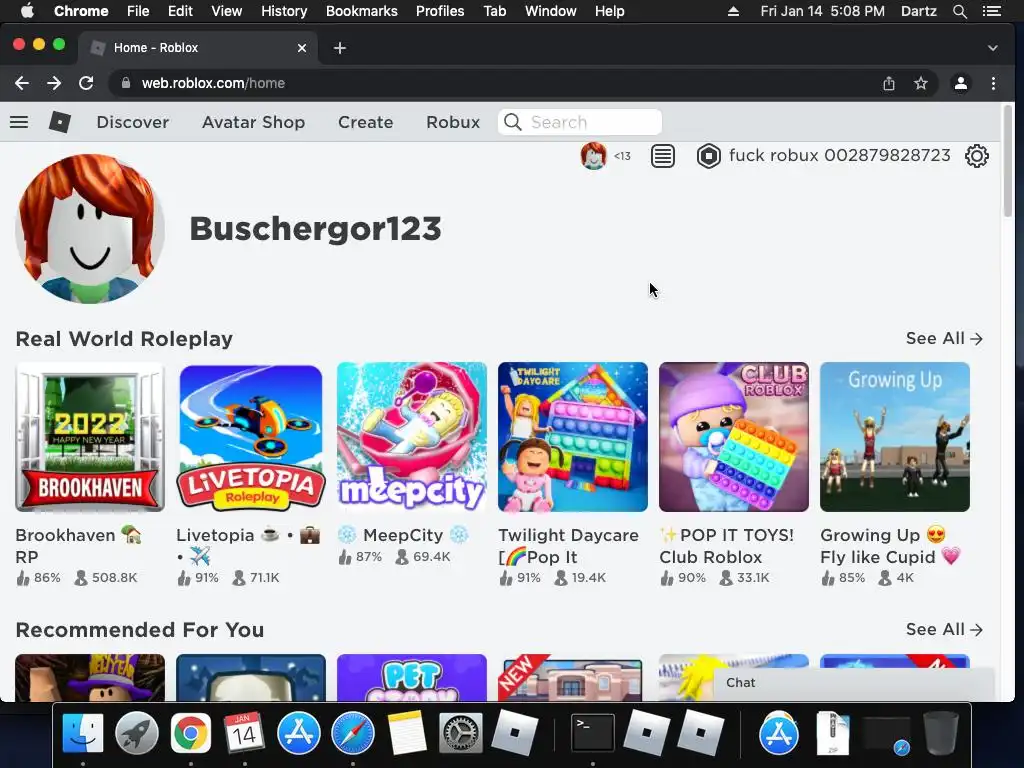Image resolution: width=1024 pixels, height=768 pixels.
Task: View site info via padlock icon
Action: tap(126, 83)
